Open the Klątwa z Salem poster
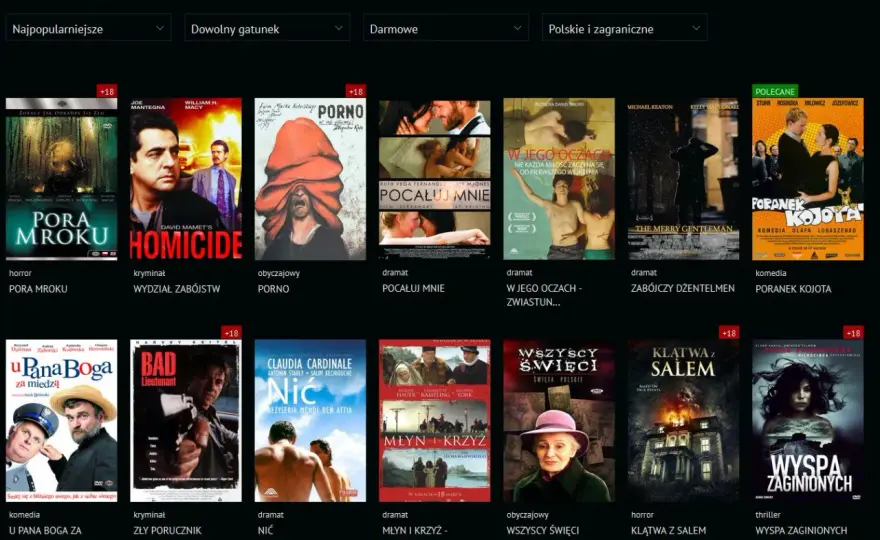880x540 pixels. (x=684, y=420)
